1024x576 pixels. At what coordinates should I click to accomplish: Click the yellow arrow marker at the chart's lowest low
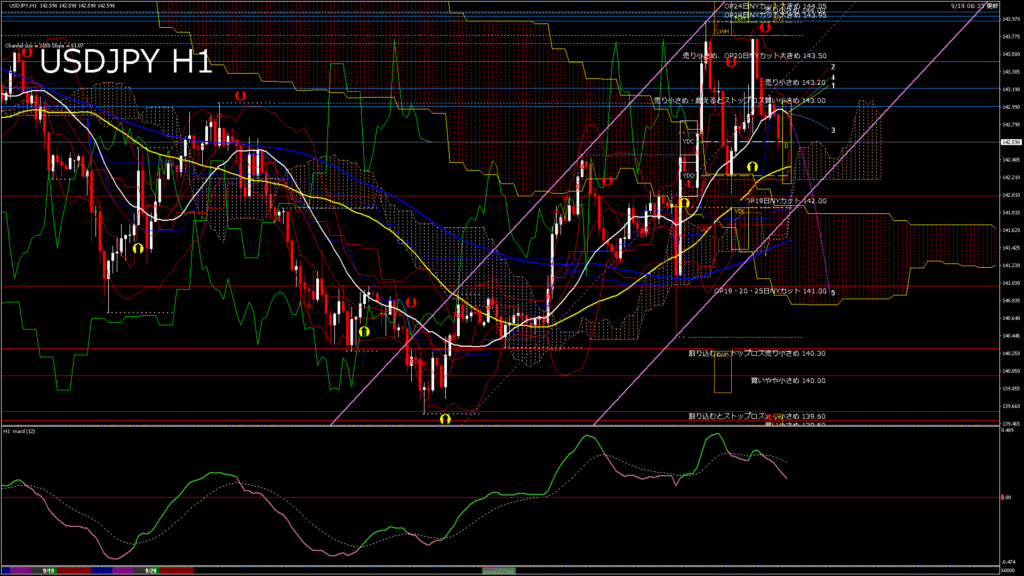click(x=444, y=419)
